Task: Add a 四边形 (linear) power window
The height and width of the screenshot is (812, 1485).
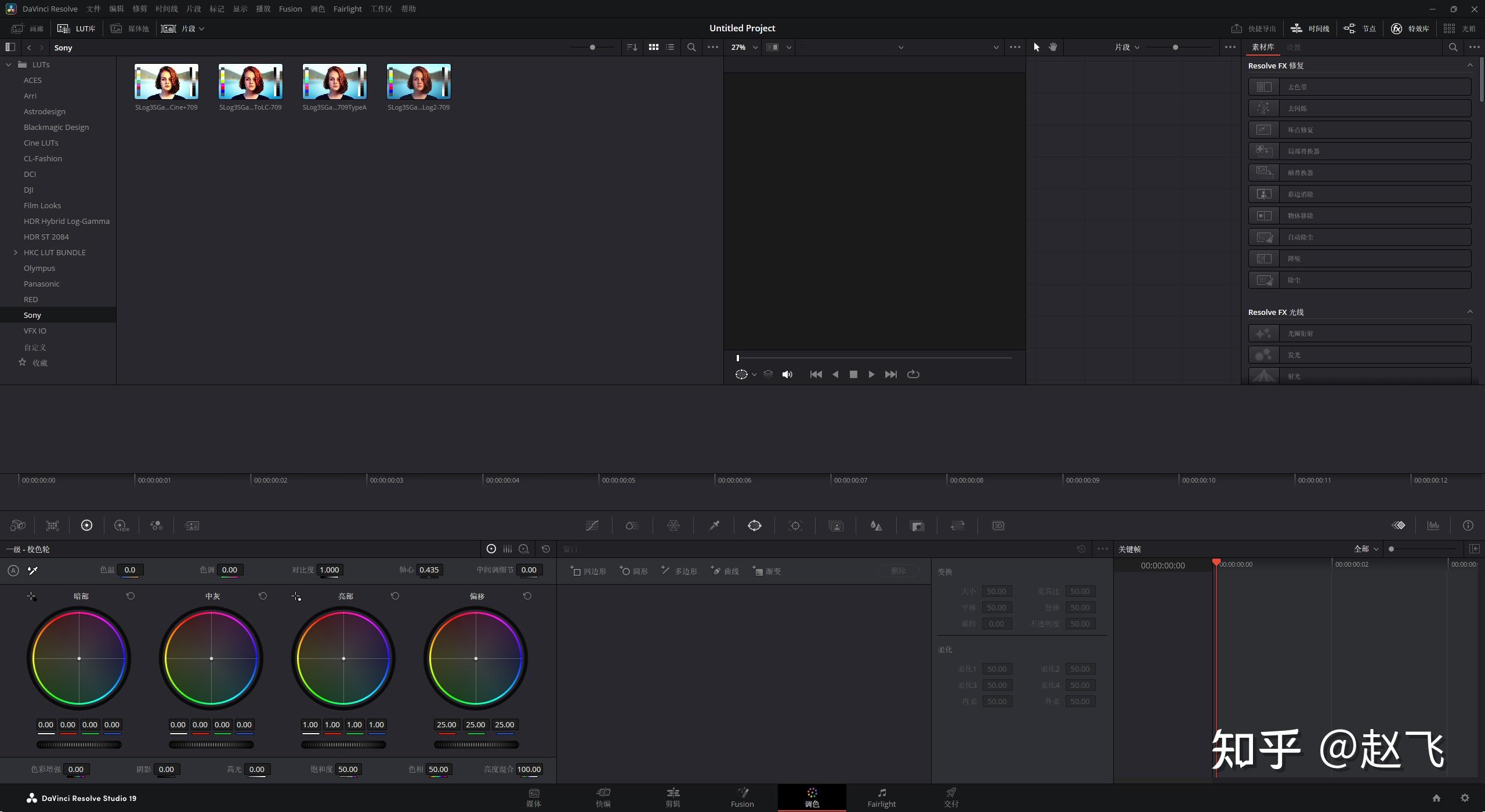Action: point(588,571)
